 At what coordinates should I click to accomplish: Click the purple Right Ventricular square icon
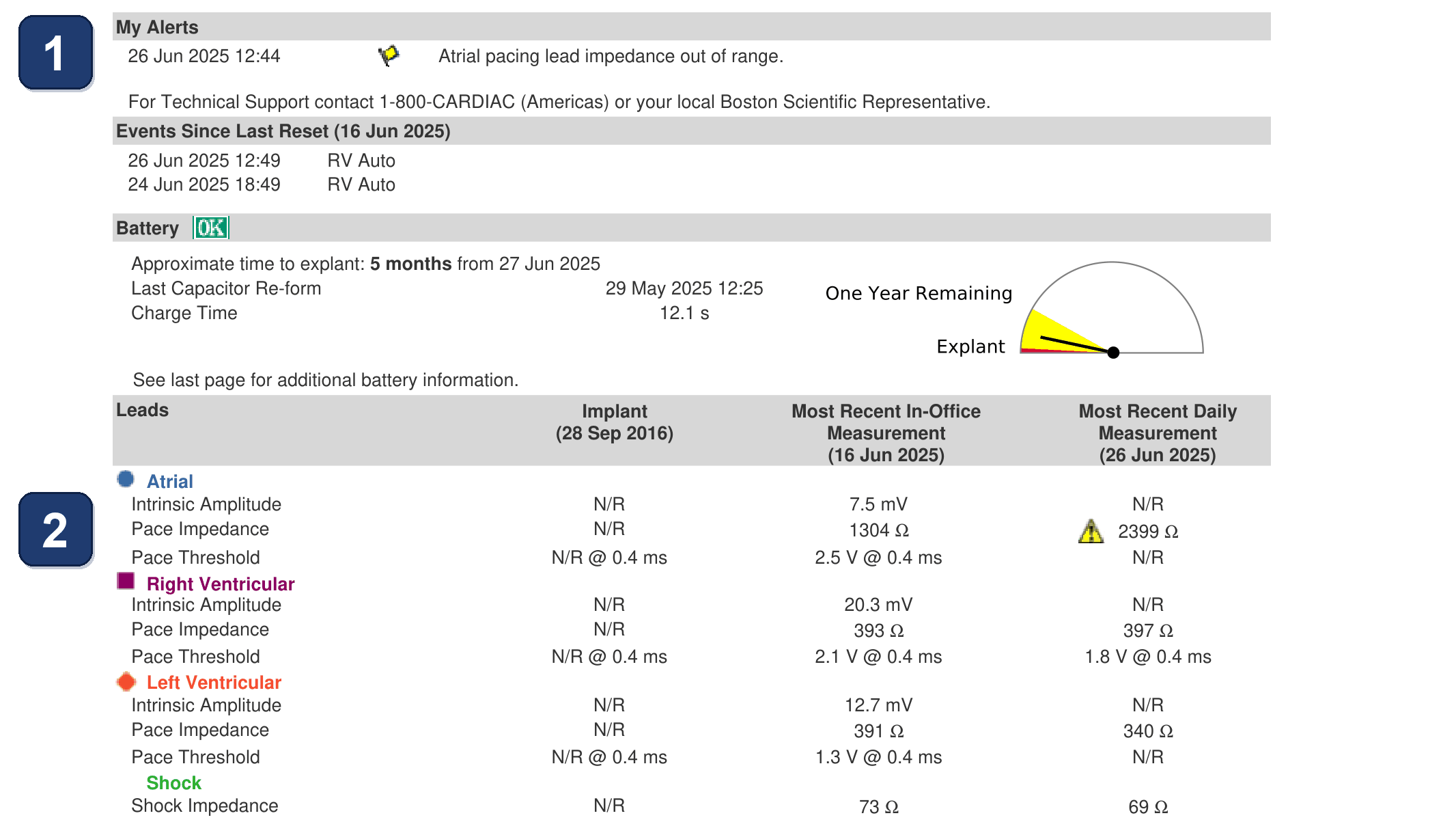click(126, 581)
